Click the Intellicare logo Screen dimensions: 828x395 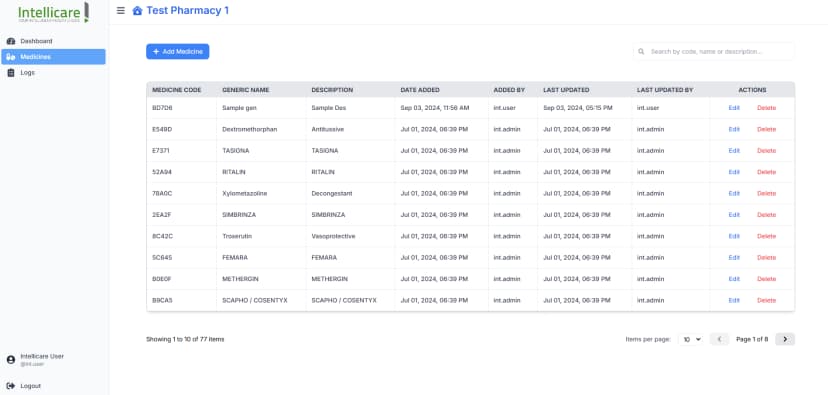(53, 13)
